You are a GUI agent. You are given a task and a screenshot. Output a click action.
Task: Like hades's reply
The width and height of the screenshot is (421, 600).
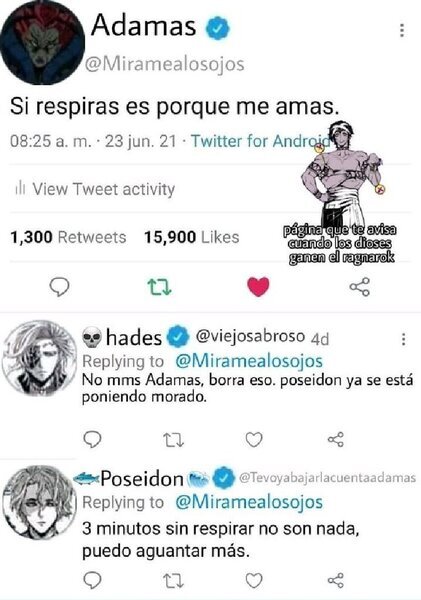point(254,440)
